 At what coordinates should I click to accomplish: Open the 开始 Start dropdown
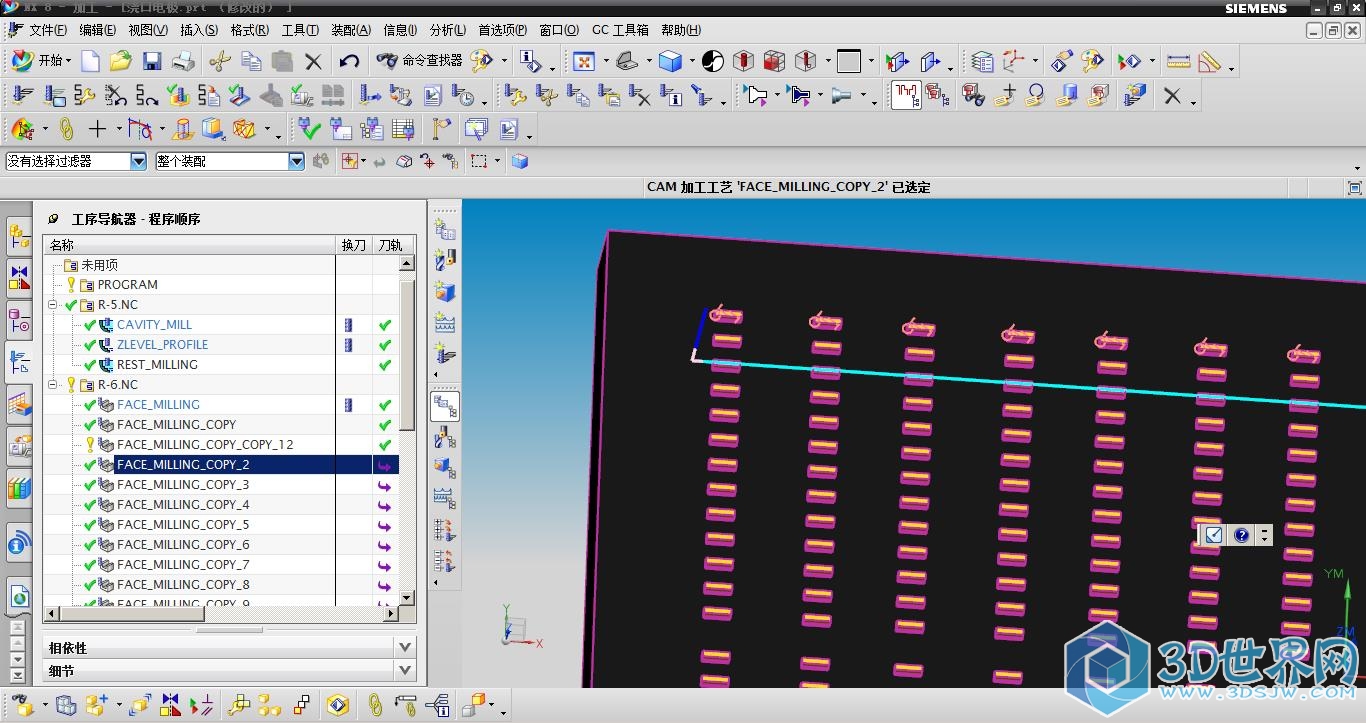pyautogui.click(x=41, y=61)
